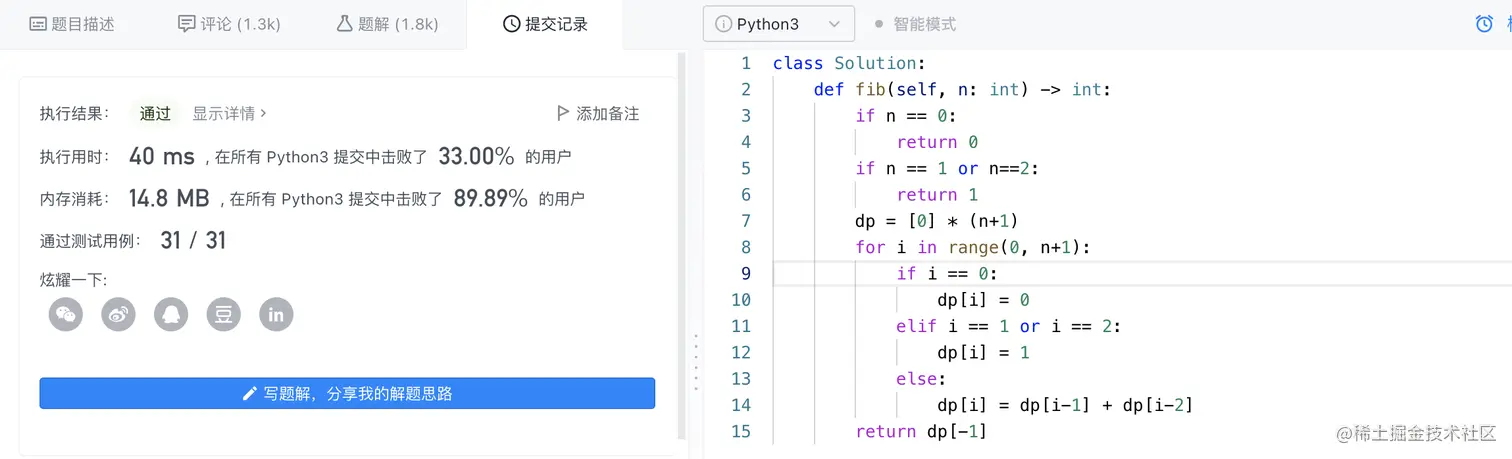
Task: Click the '31 / 31' test cases value
Action: click(193, 240)
